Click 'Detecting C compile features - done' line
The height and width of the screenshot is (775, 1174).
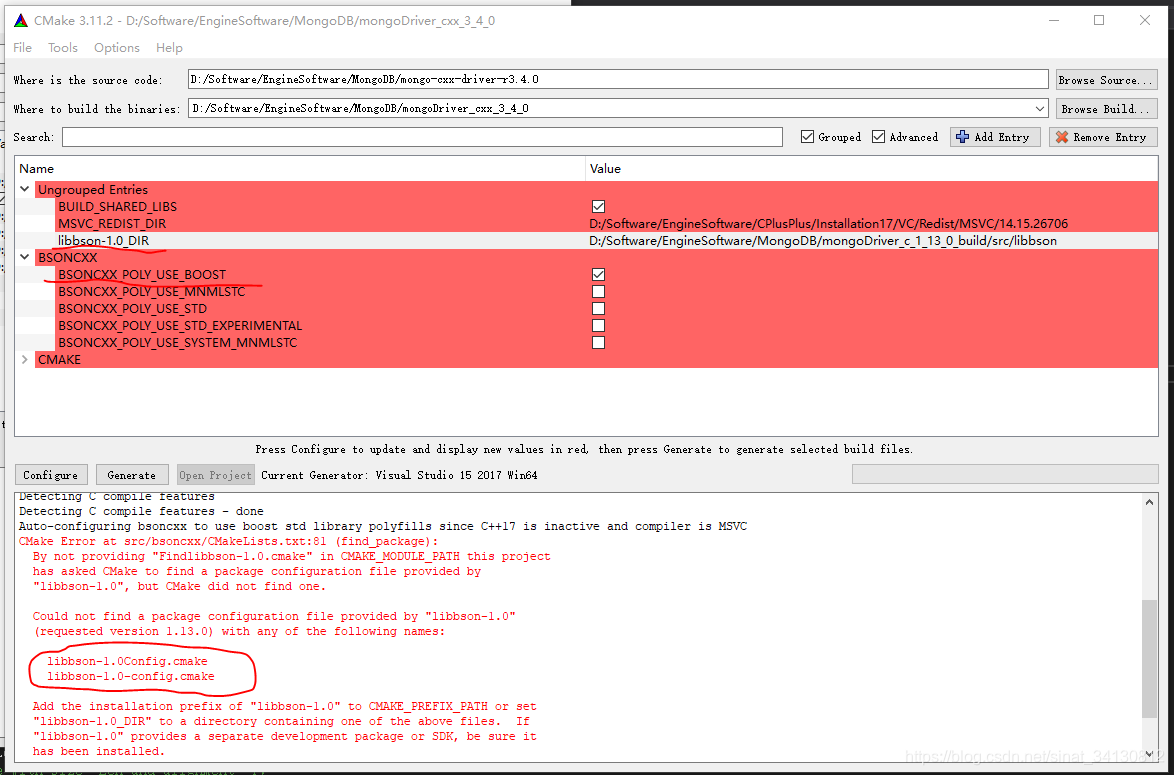141,511
